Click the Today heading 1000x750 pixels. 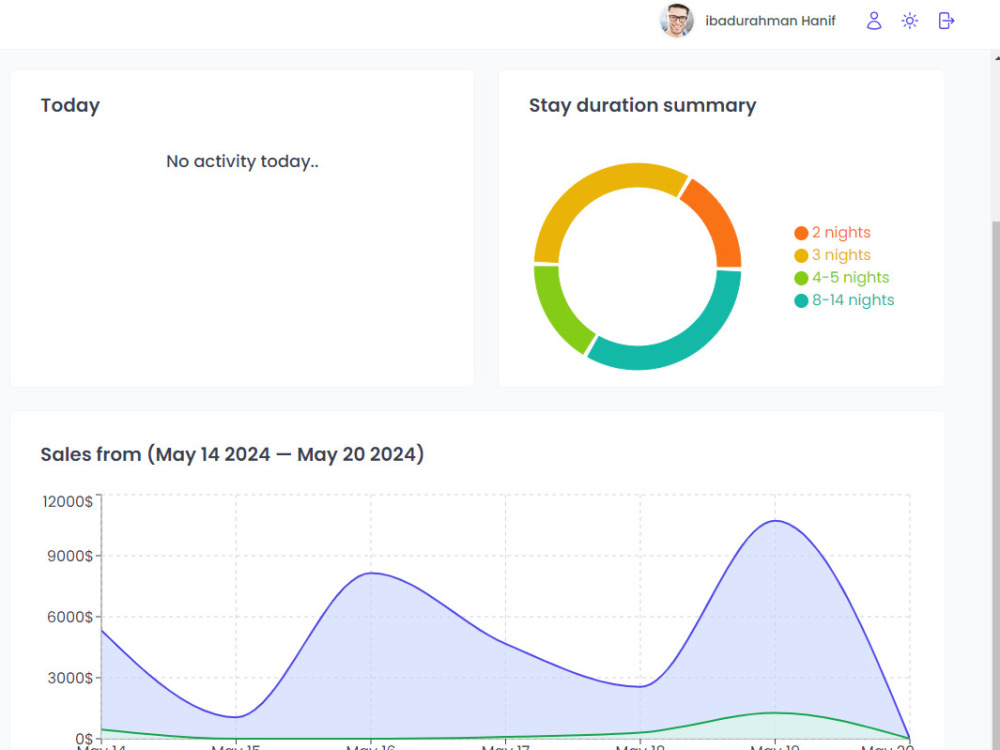[70, 105]
